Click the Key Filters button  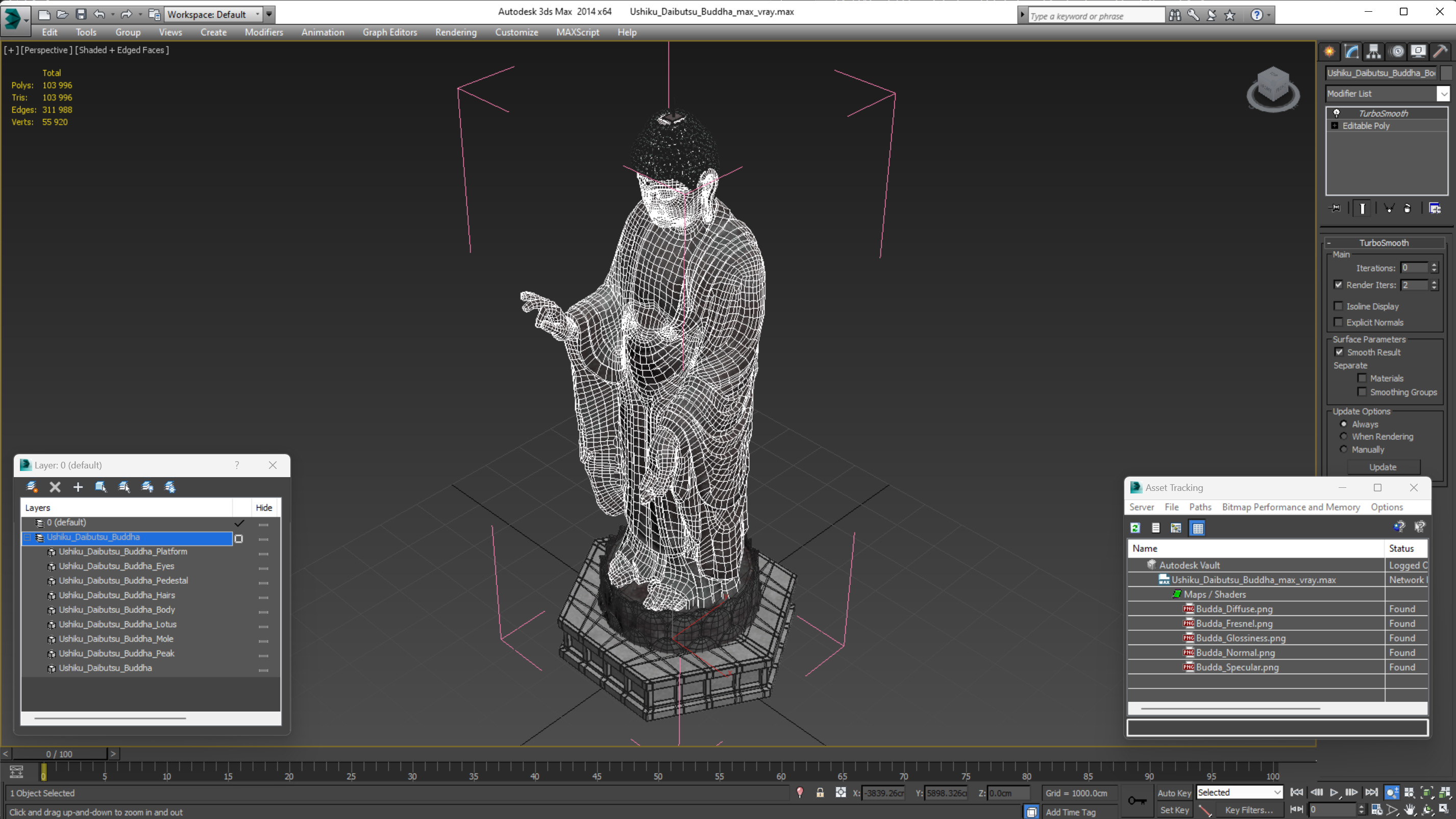(x=1249, y=810)
